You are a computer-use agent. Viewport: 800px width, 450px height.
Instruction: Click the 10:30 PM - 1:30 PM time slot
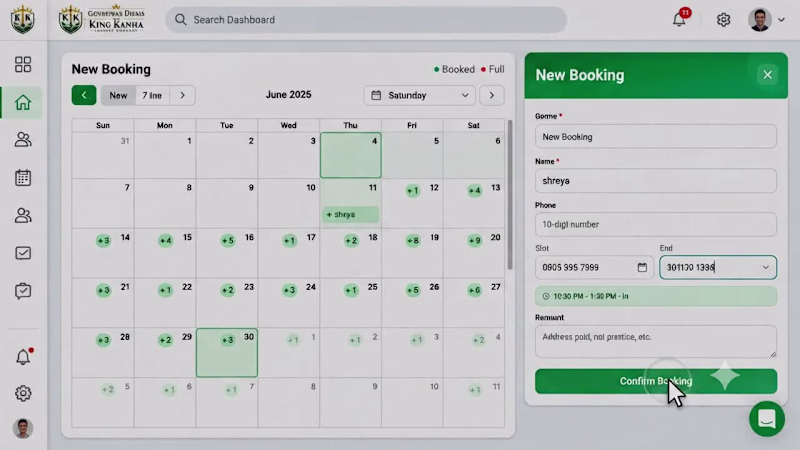coord(656,296)
